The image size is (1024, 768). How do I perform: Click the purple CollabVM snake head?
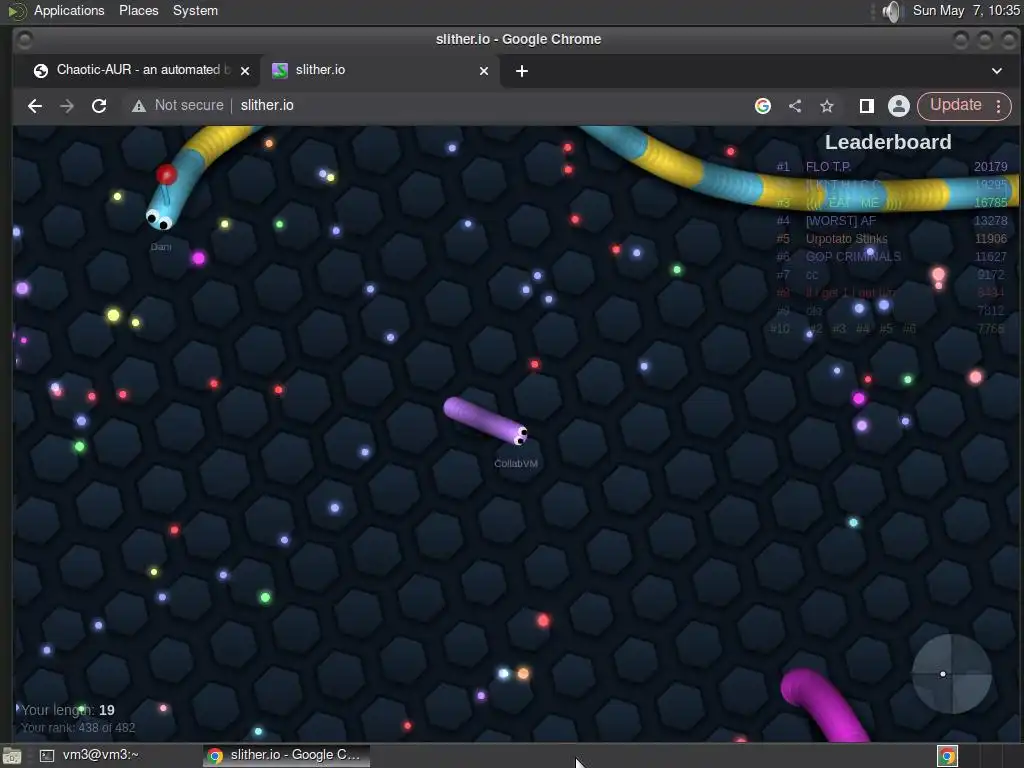click(519, 434)
